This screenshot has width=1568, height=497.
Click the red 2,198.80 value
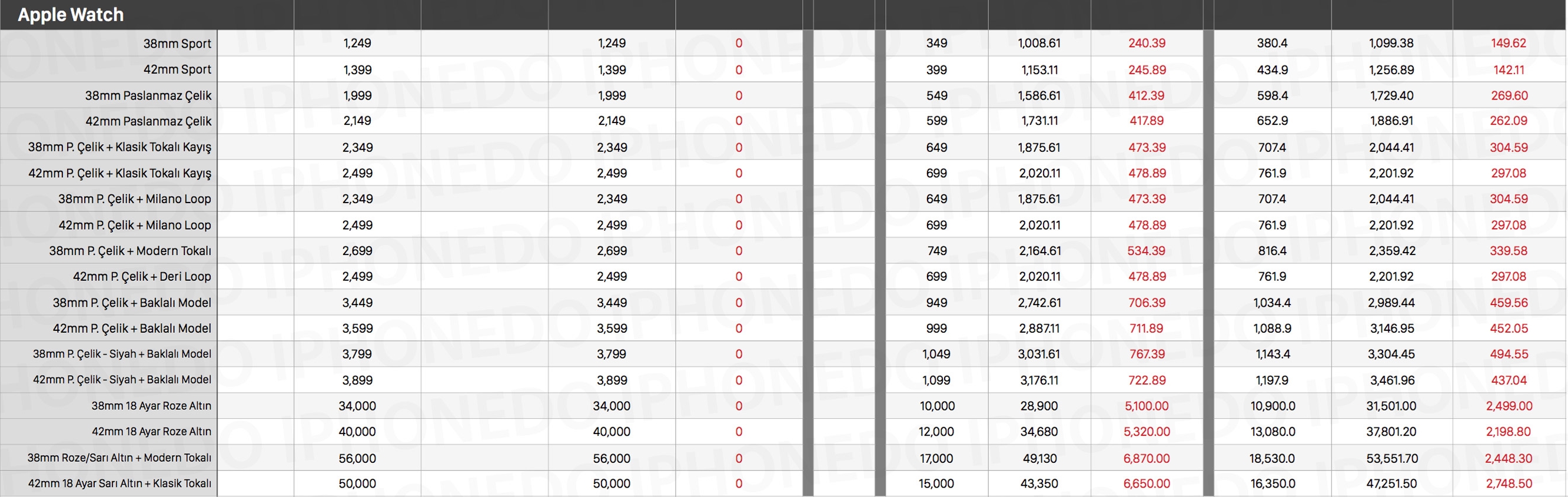pos(1509,431)
